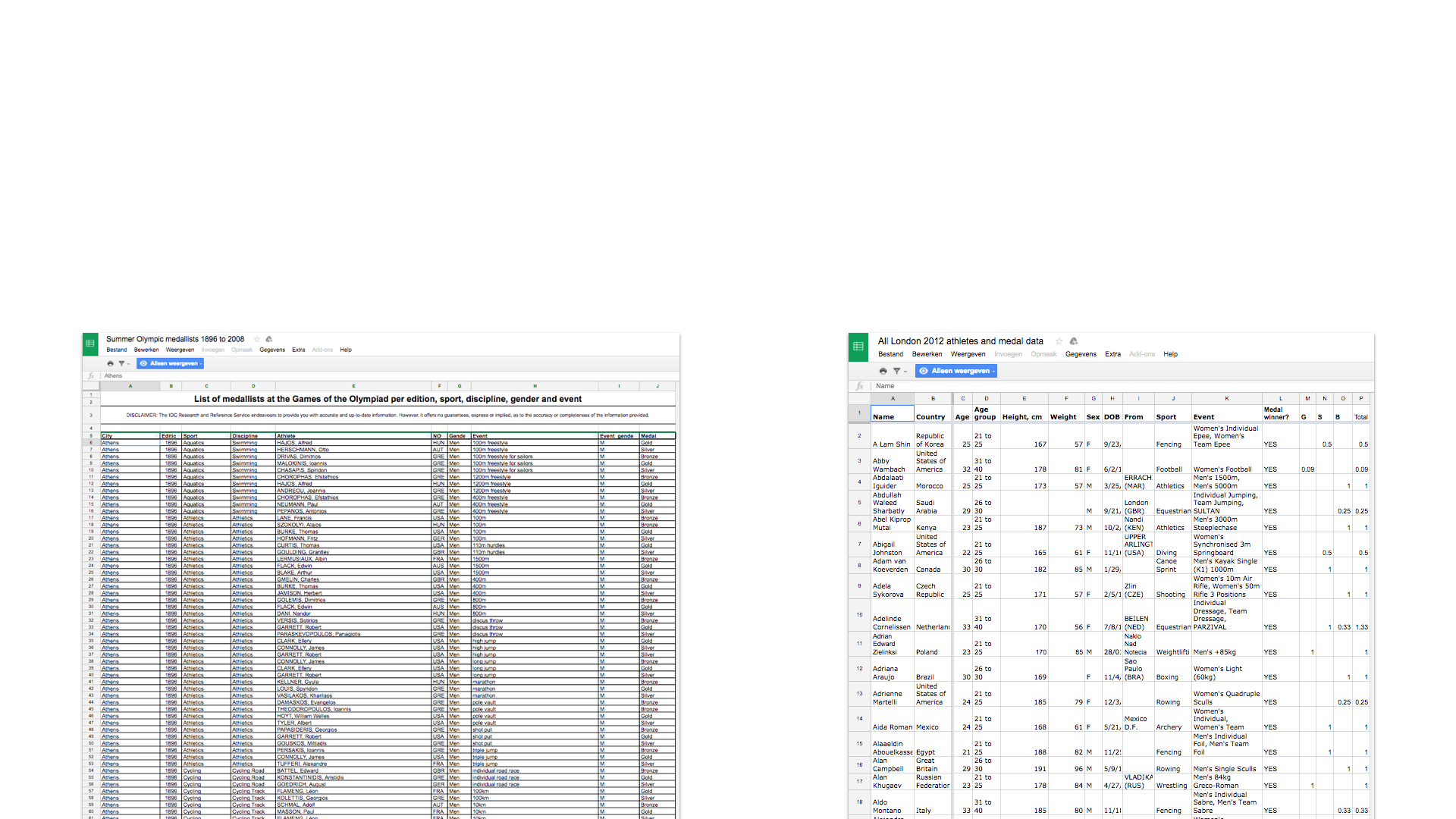Star the London 2012 athletes document
This screenshot has height=819, width=1456.
(1059, 341)
